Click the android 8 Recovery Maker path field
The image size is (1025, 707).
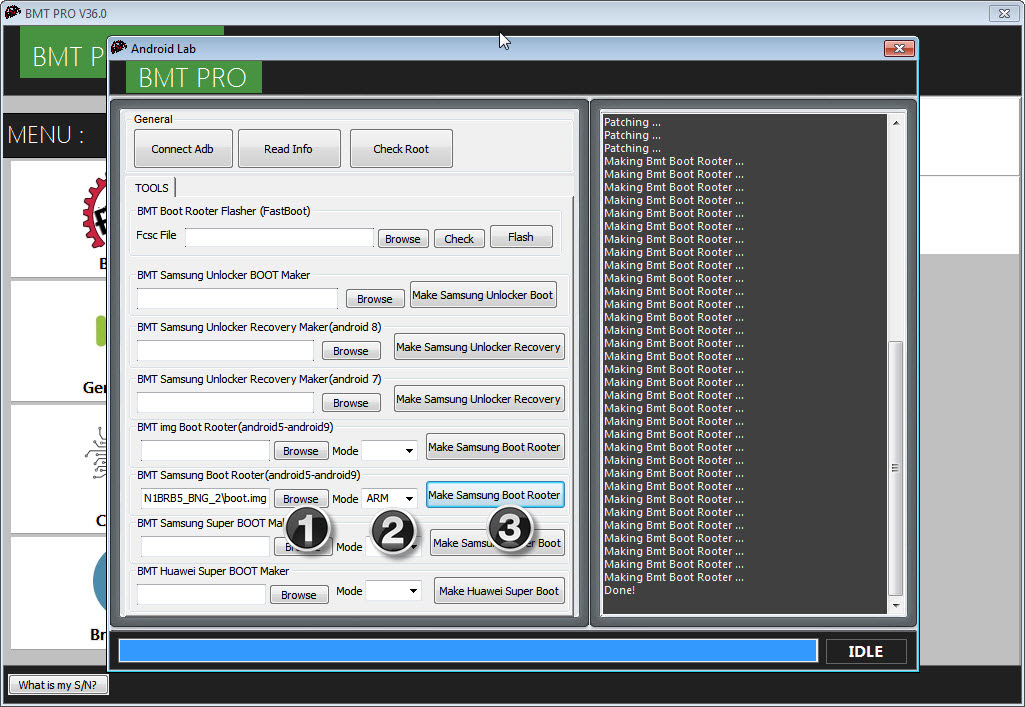click(225, 351)
